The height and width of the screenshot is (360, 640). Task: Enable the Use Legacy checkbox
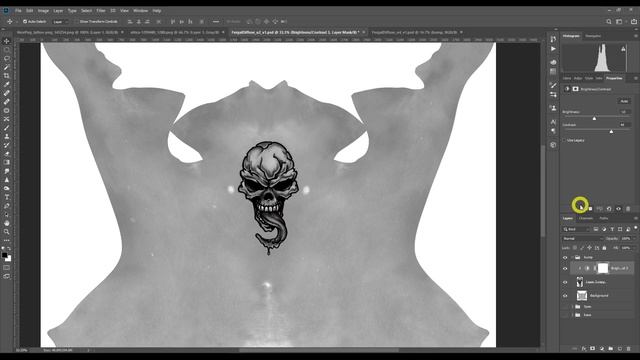pos(564,140)
